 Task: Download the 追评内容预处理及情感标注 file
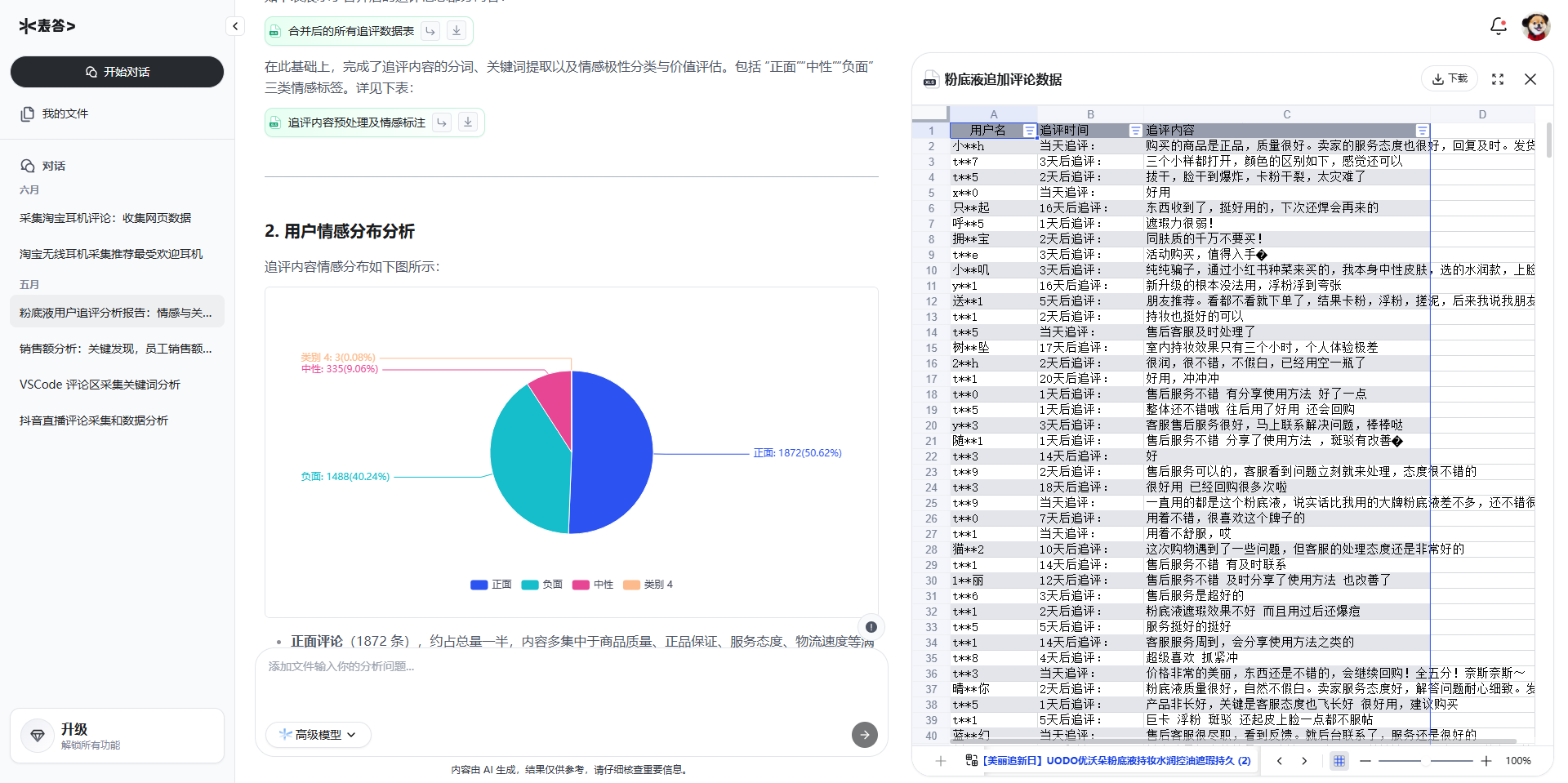468,122
